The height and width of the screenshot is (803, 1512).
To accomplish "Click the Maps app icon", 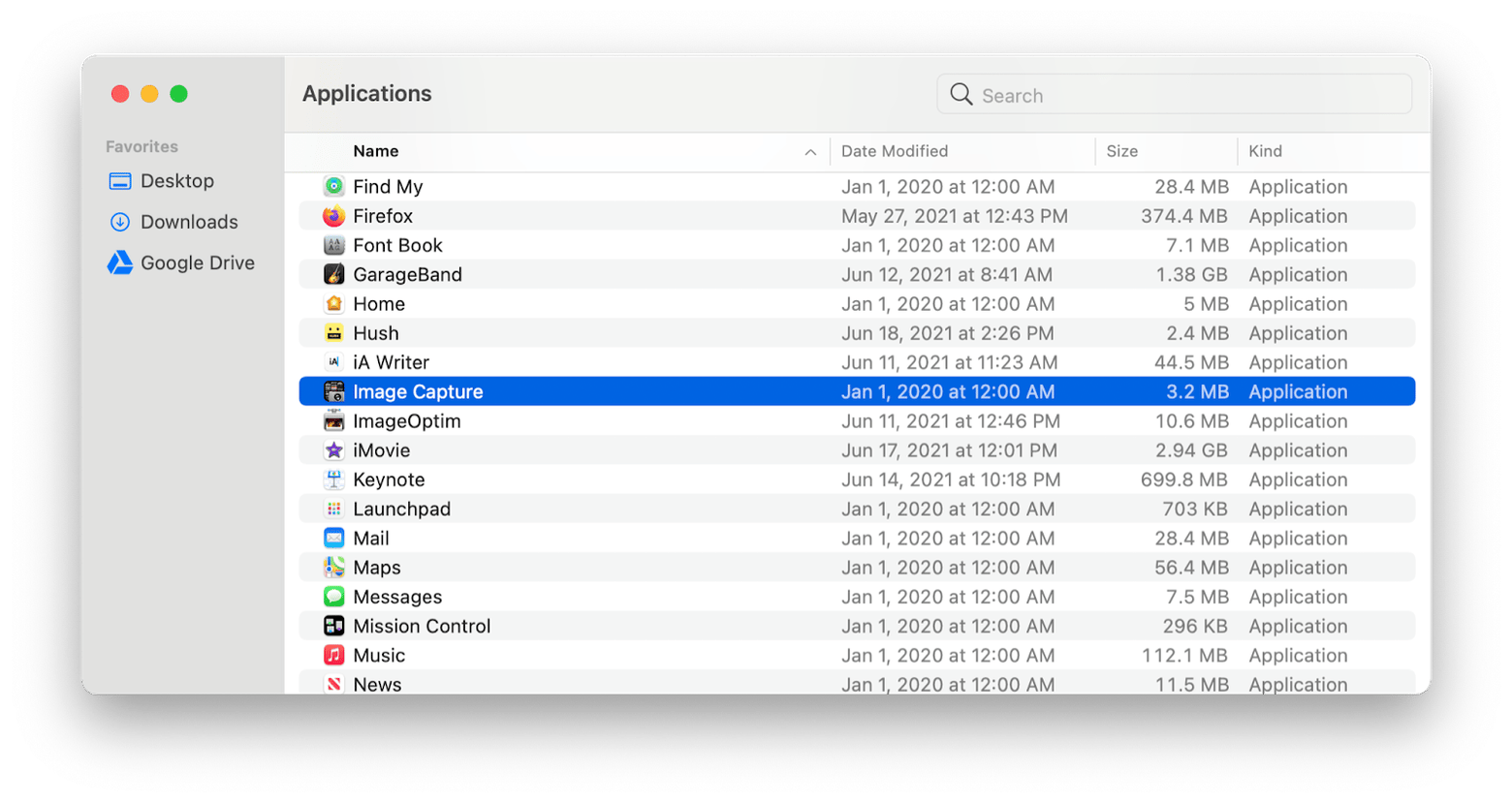I will tap(333, 568).
